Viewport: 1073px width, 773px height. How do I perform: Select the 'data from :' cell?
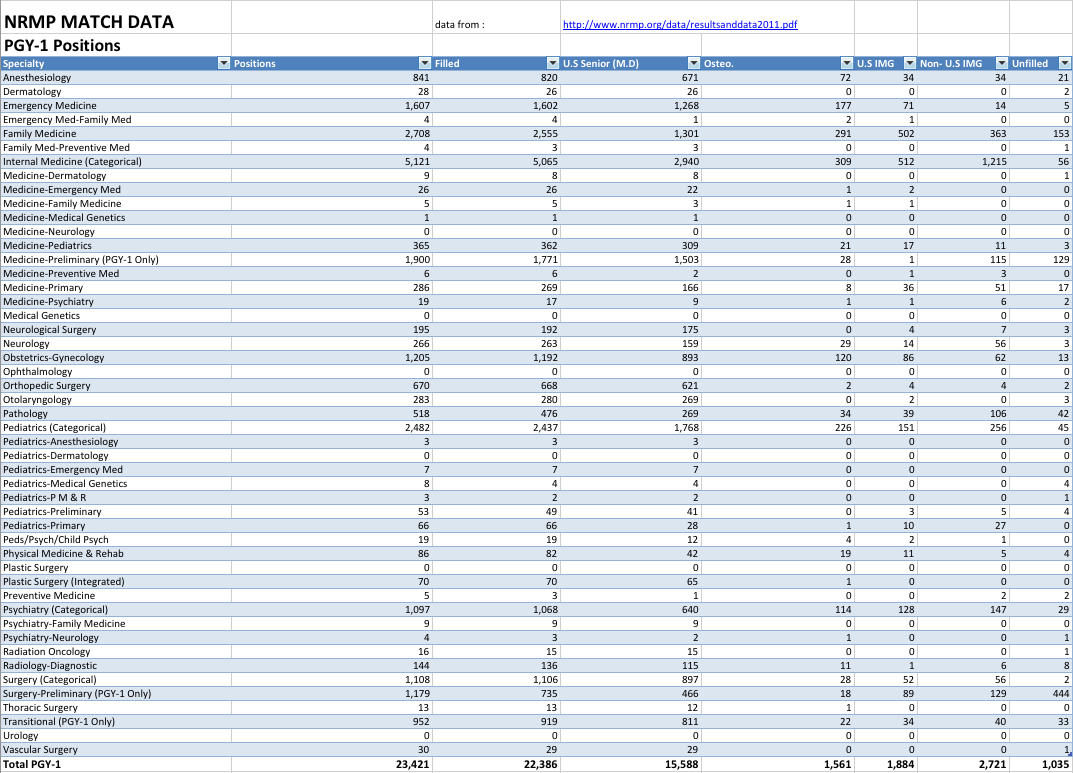(x=496, y=18)
